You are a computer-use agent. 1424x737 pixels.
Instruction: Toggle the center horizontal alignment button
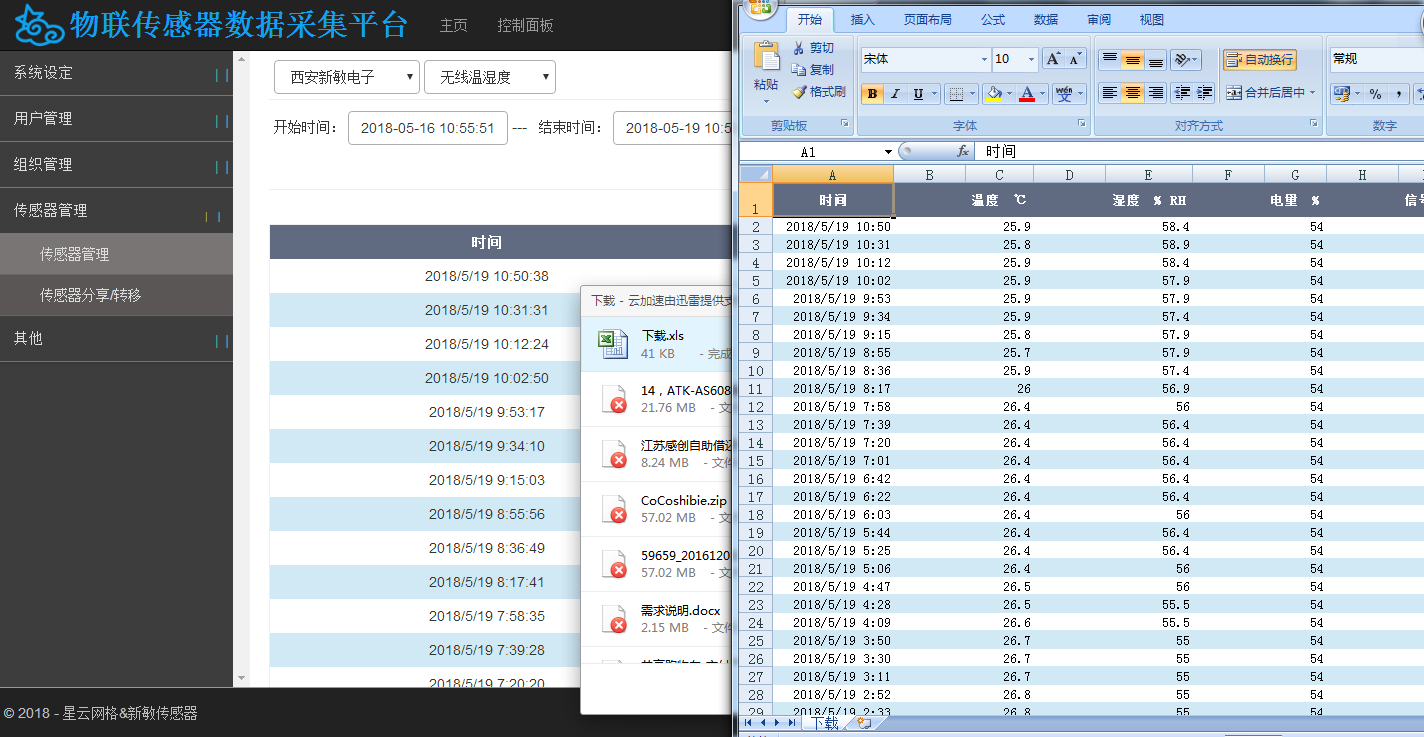tap(1132, 93)
